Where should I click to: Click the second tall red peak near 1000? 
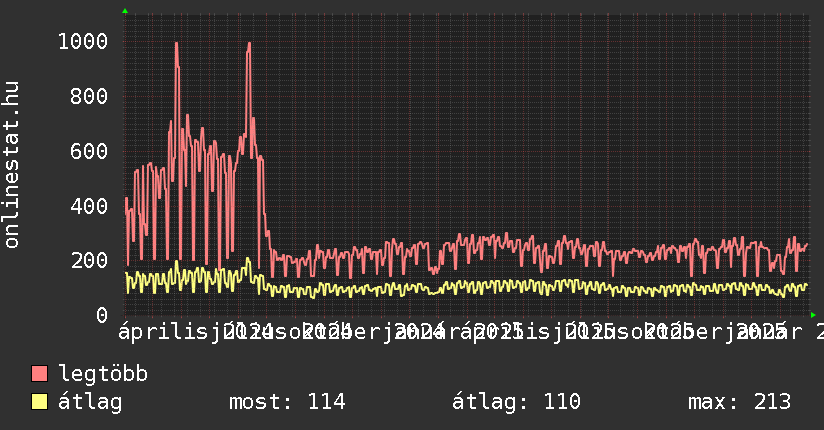coord(247,44)
